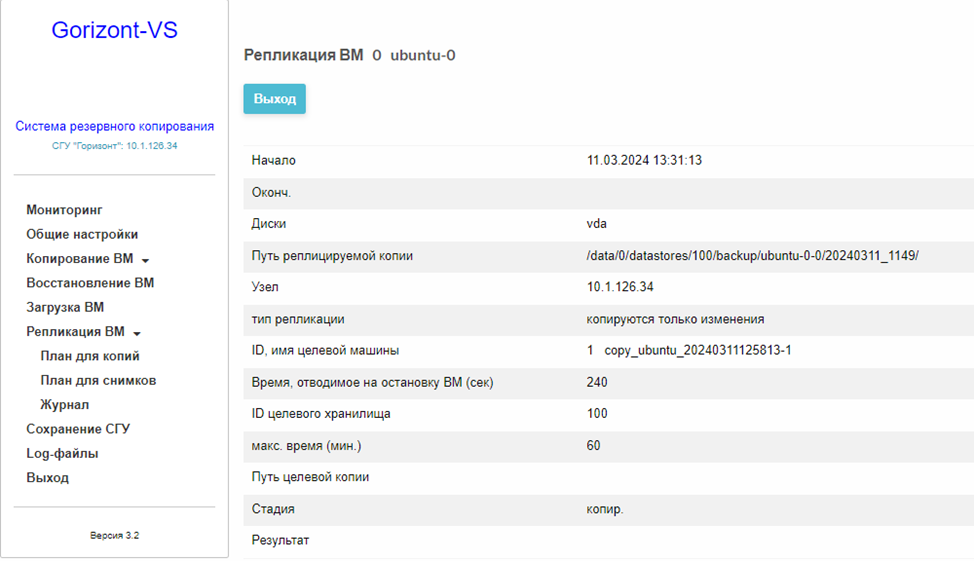Viewport: 974px width, 561px height.
Task: Click the blue Выход button
Action: click(x=275, y=99)
